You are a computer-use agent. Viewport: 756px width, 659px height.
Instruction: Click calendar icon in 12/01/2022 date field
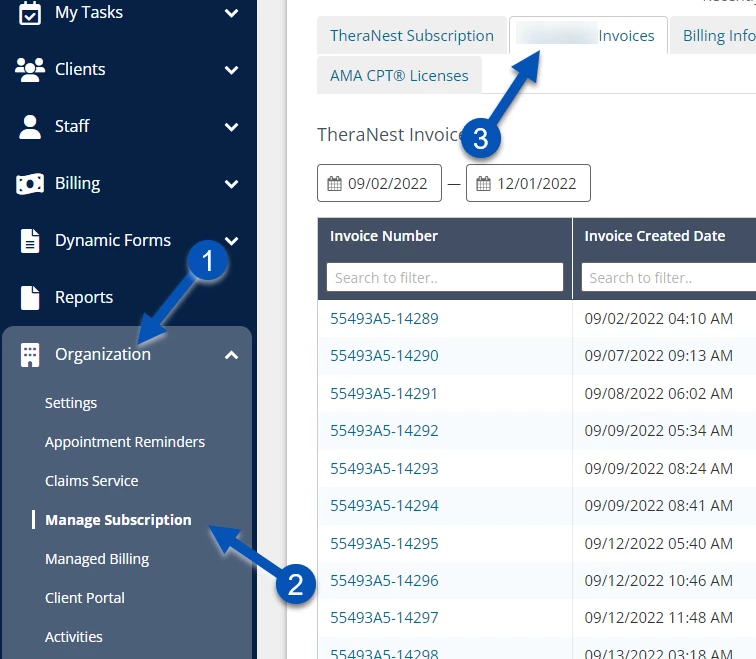pyautogui.click(x=483, y=184)
